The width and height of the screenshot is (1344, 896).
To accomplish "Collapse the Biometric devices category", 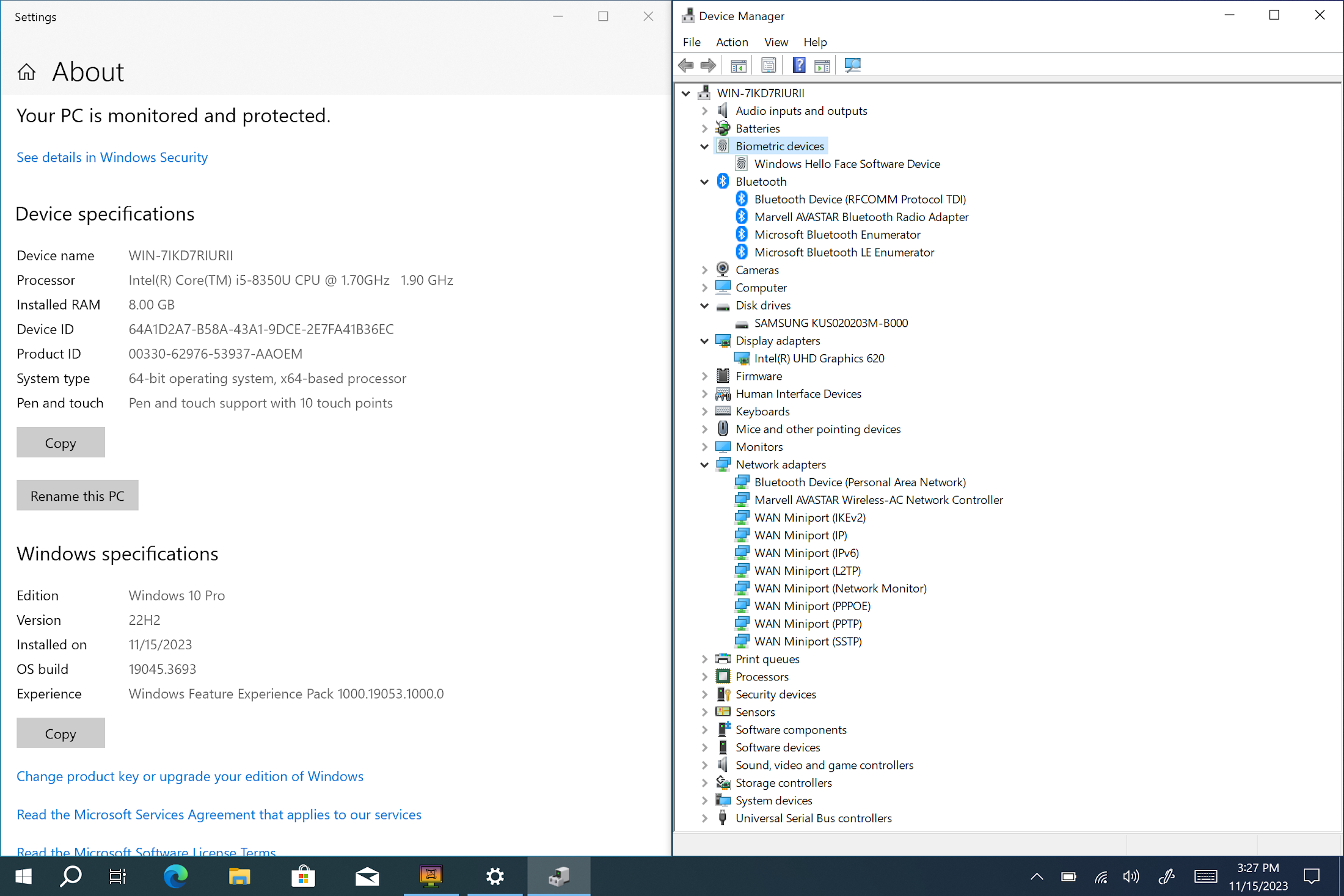I will [704, 147].
